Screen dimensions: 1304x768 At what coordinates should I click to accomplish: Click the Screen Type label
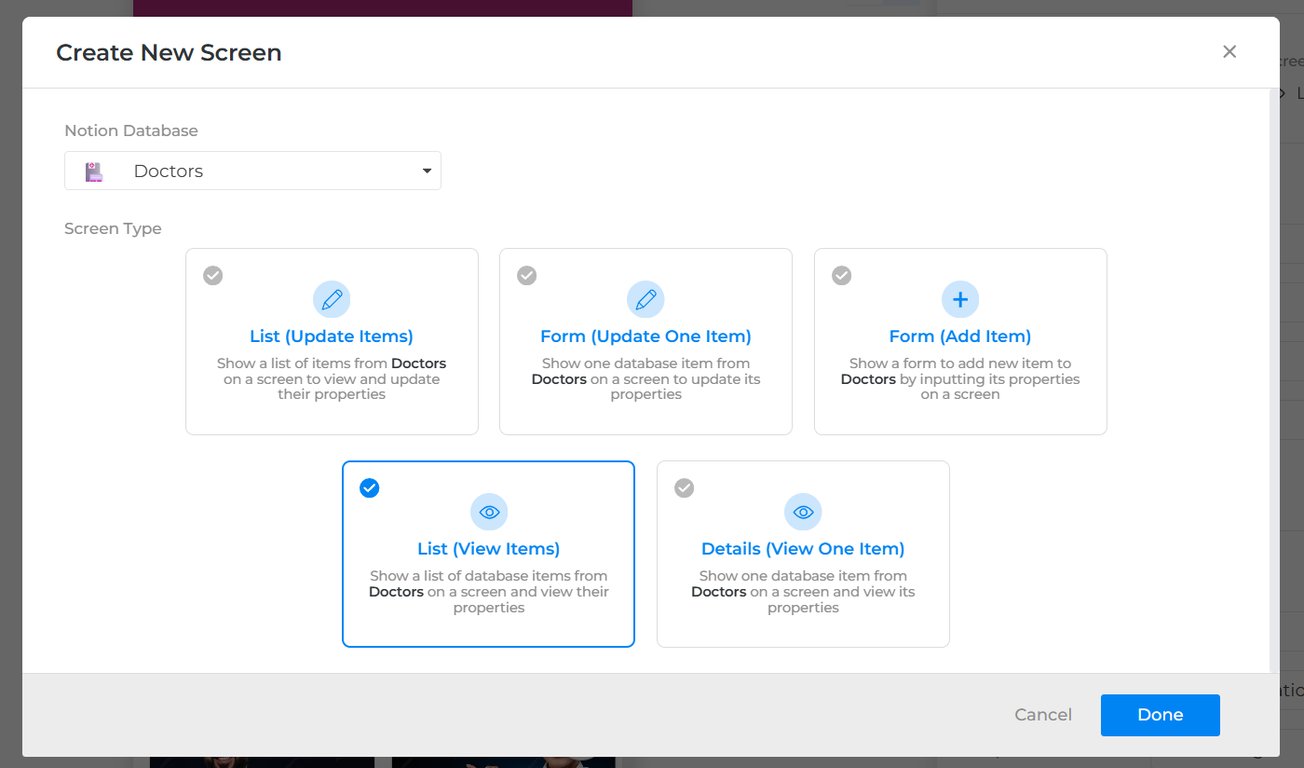(x=113, y=229)
